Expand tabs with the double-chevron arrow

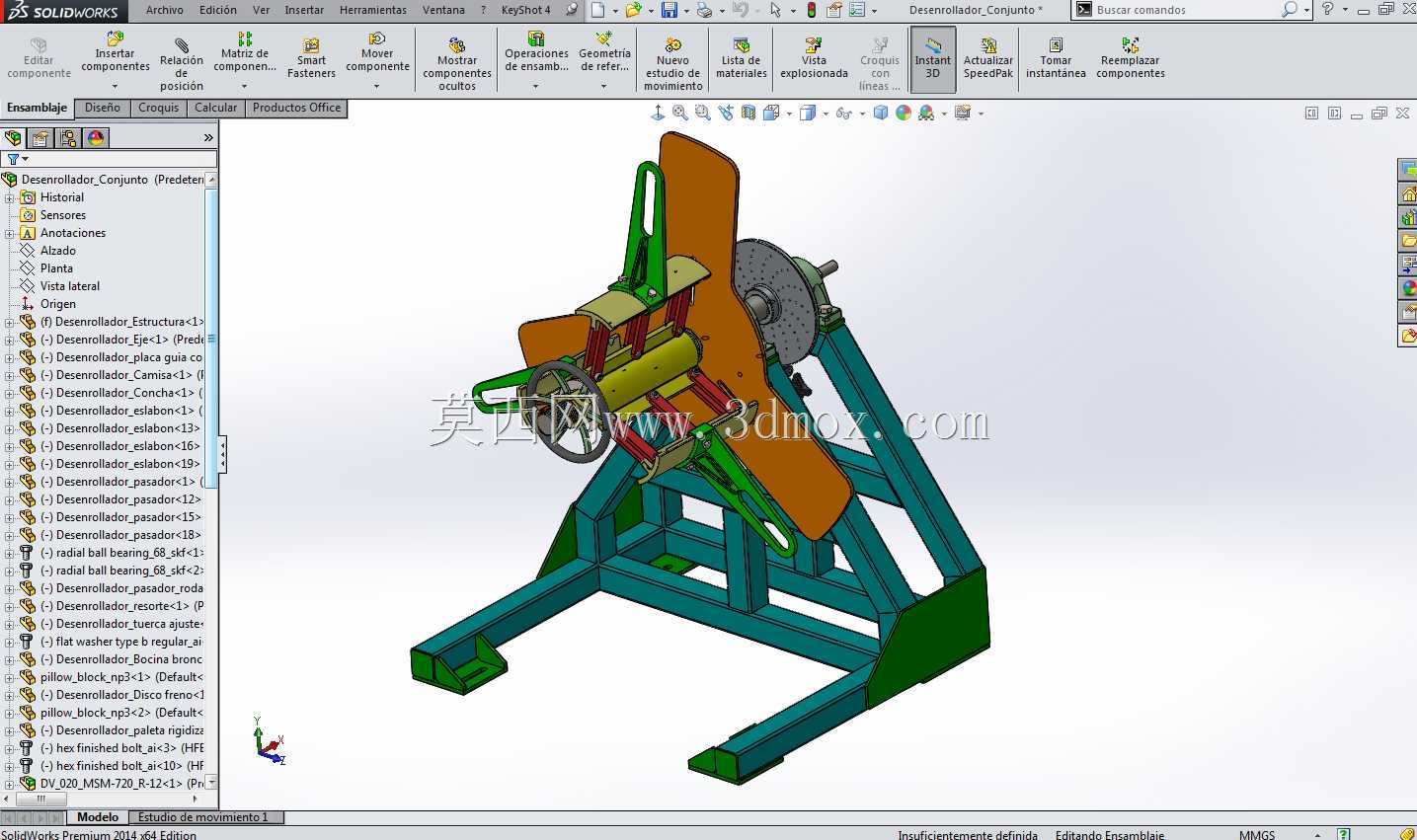208,138
